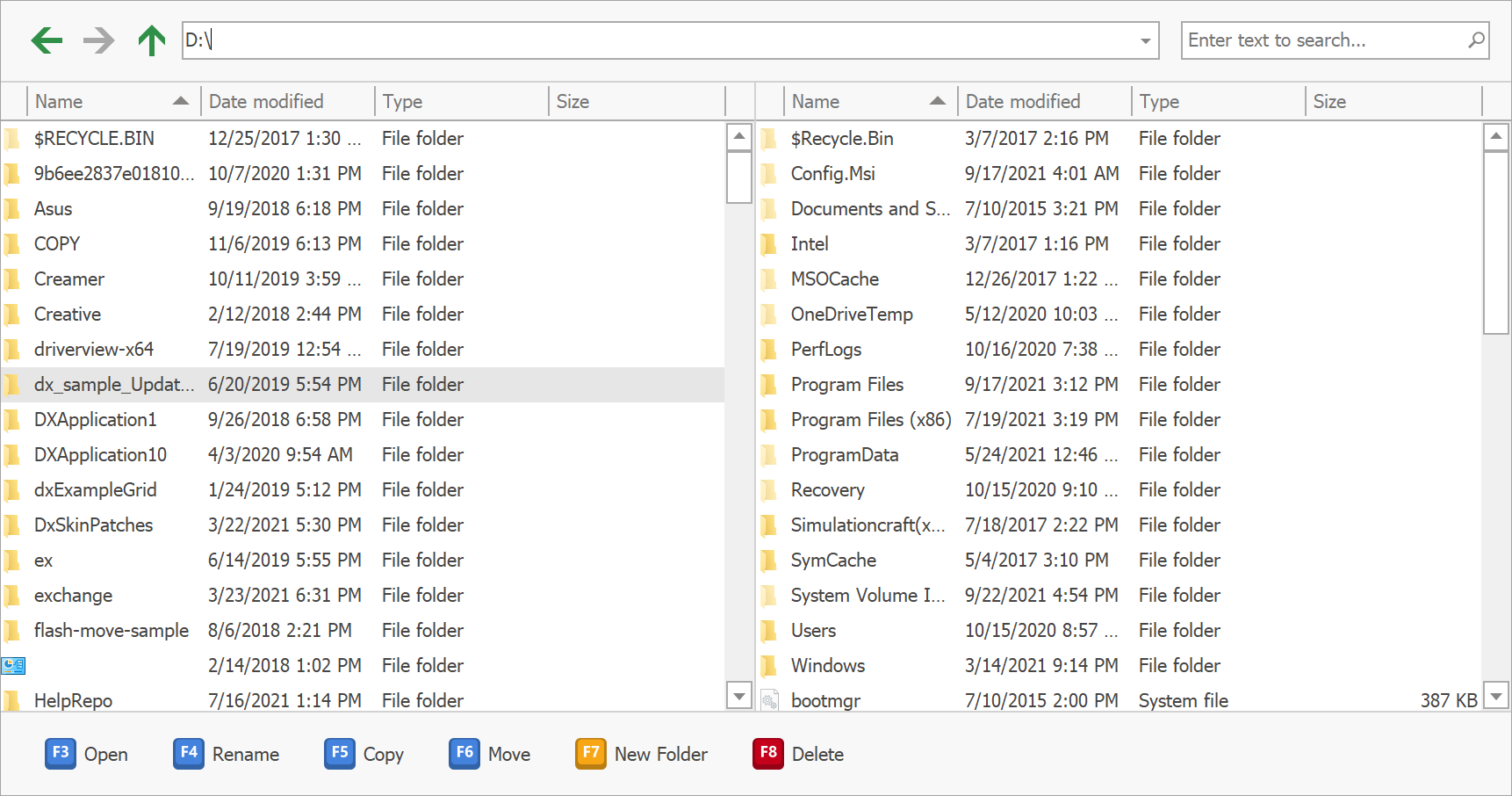Screen dimensions: 1512x796
Task: Click the gray forward arrow icon
Action: [x=99, y=40]
